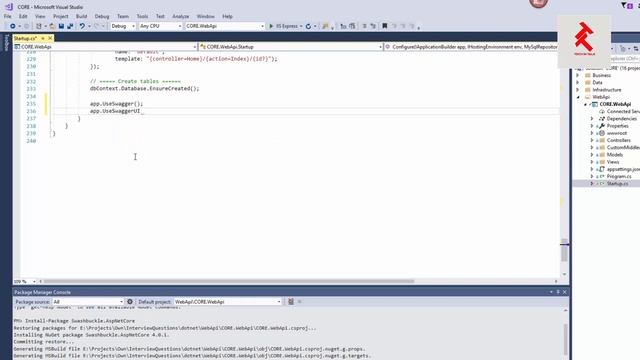Open the CORE.WebApi startup project dropdown
The height and width of the screenshot is (360, 640).
(x=225, y=26)
